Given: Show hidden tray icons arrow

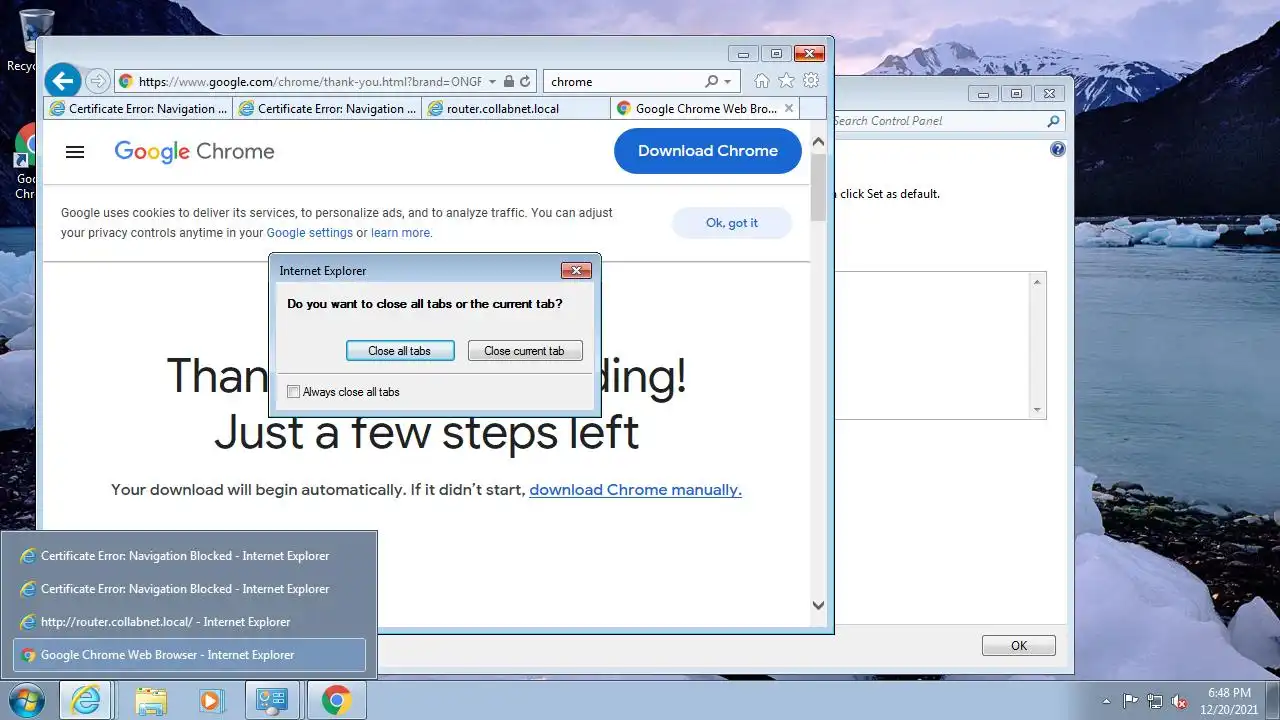Looking at the screenshot, I should [1106, 701].
